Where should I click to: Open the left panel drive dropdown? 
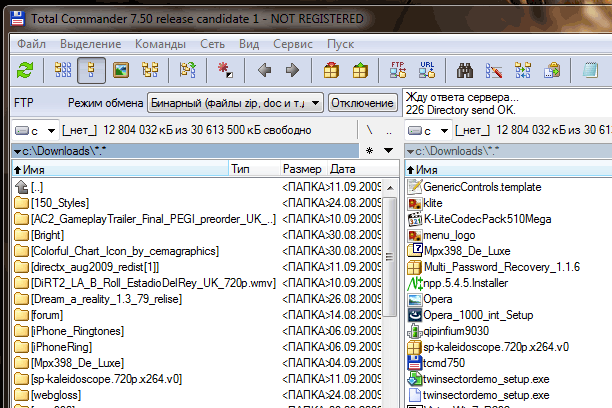tap(34, 130)
